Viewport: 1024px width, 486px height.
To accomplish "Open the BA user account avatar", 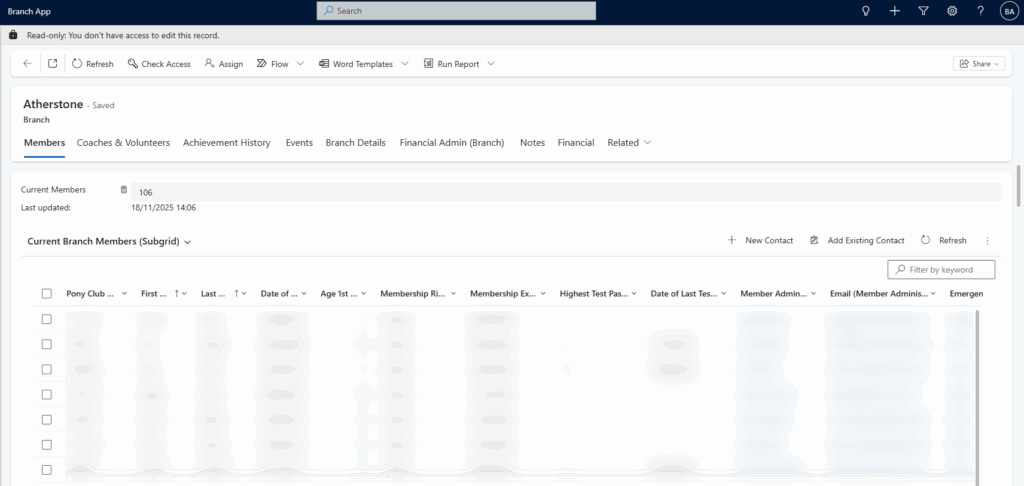I will tap(1008, 11).
